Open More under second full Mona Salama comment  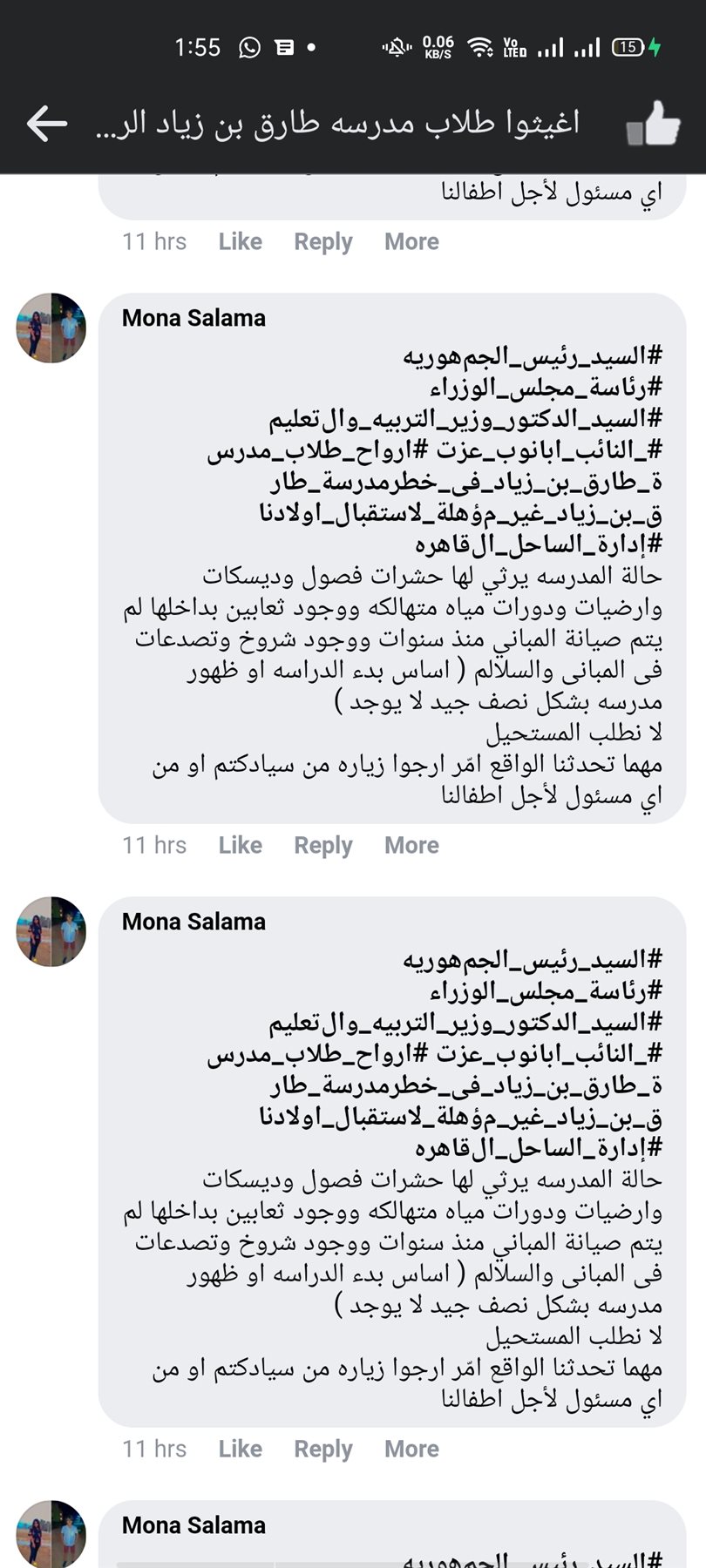(x=411, y=1449)
